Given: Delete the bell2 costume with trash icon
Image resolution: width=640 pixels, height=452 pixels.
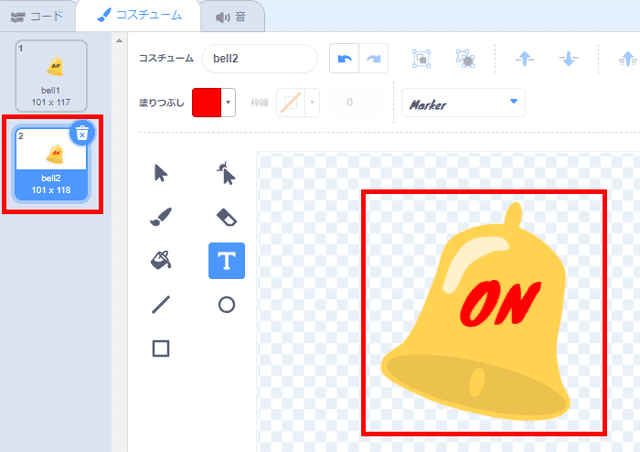Looking at the screenshot, I should pyautogui.click(x=83, y=134).
